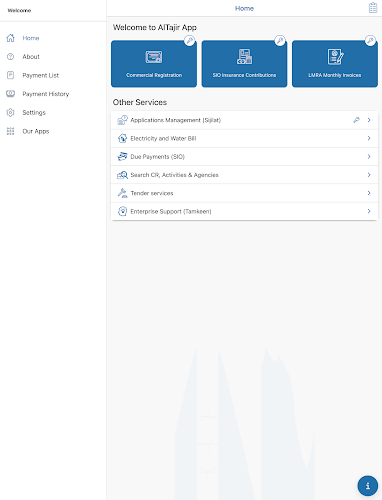This screenshot has width=382, height=500.
Task: Click key badge on LMRA Monthly Invoices tile
Action: click(370, 41)
